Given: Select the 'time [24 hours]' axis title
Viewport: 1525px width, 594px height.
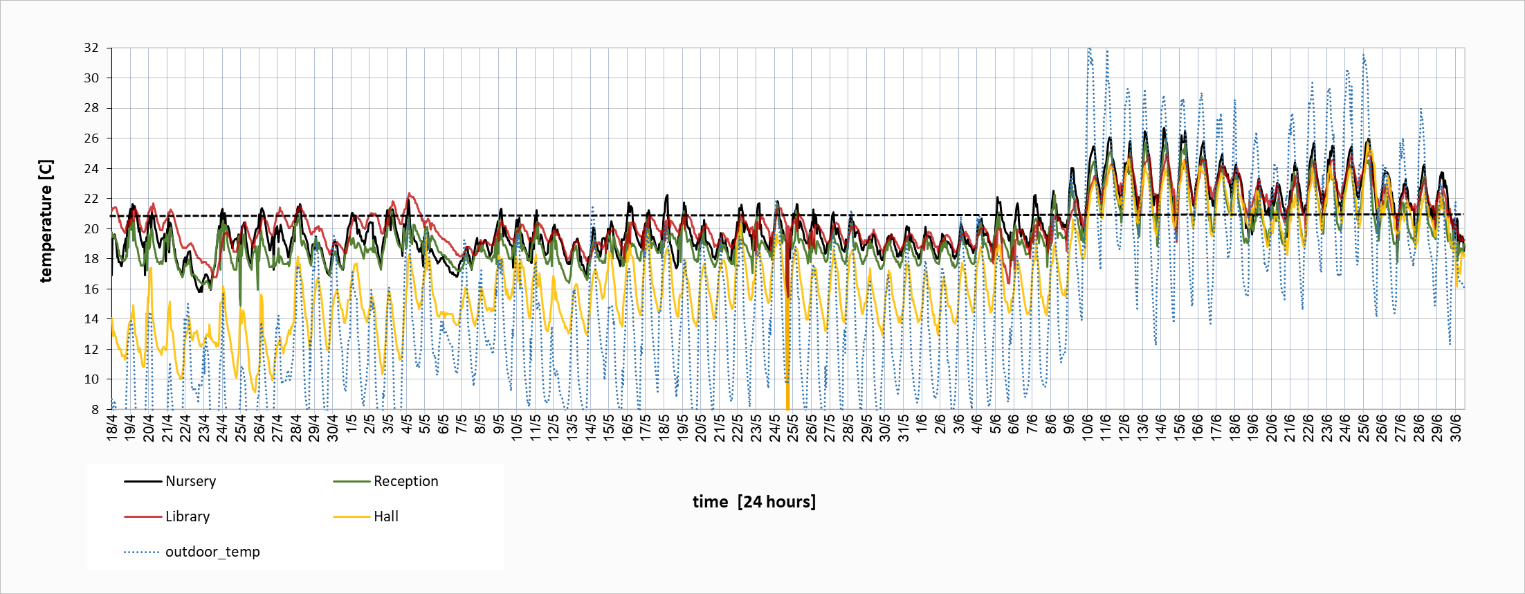Looking at the screenshot, I should click(754, 502).
